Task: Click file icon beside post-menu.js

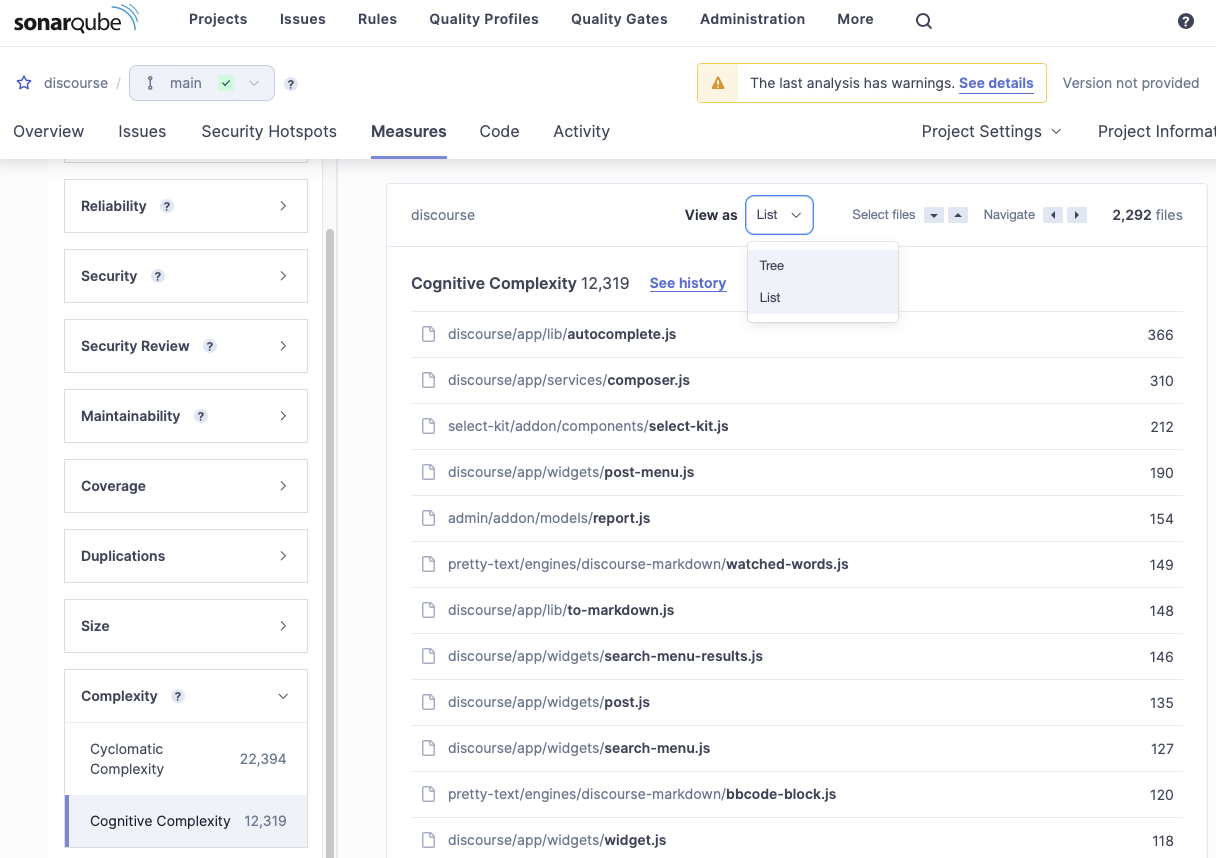Action: (428, 472)
